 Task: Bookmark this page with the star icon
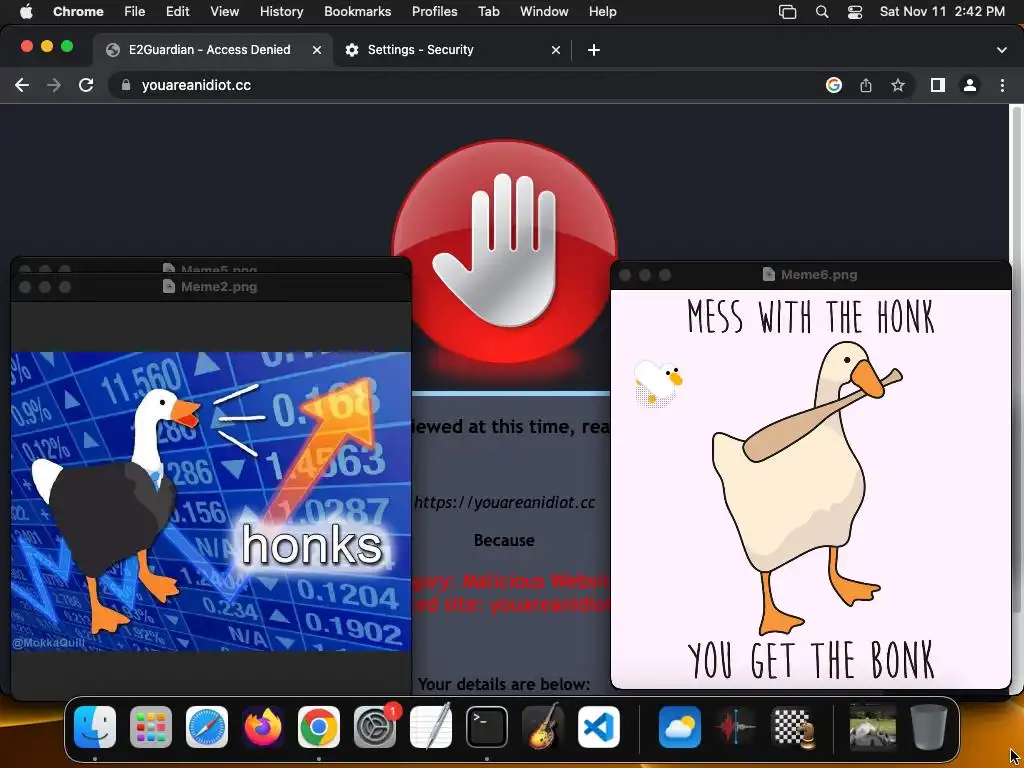(x=898, y=85)
